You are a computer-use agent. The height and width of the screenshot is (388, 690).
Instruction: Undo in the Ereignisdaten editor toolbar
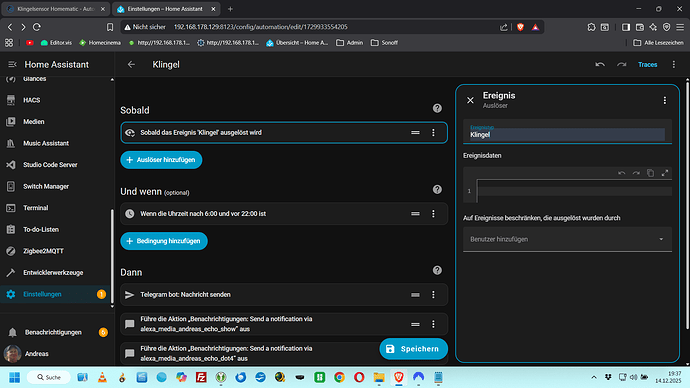pos(621,173)
